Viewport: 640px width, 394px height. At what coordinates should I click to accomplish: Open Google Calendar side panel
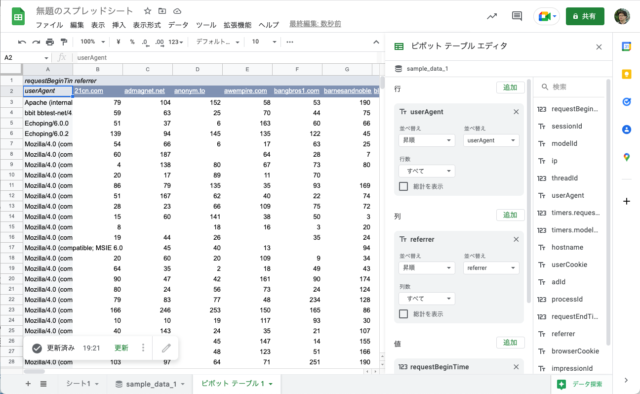point(627,47)
